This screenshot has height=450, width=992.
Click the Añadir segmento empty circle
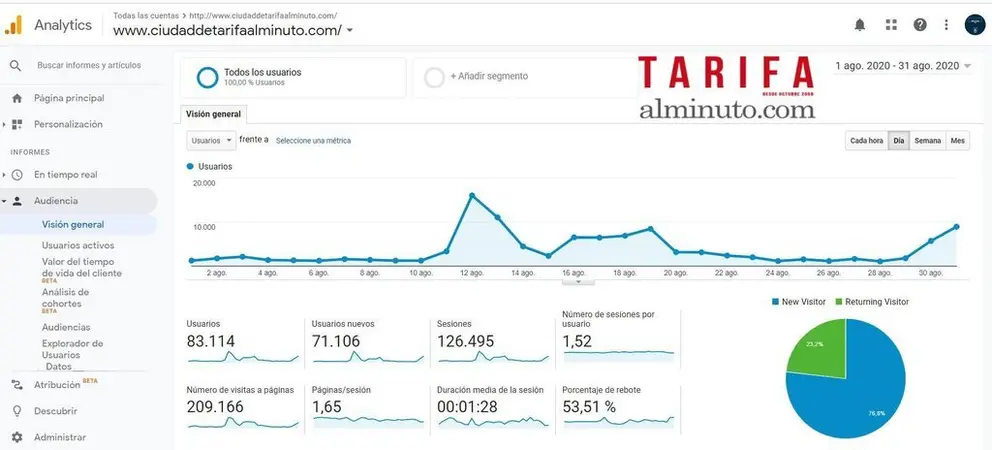pos(434,78)
